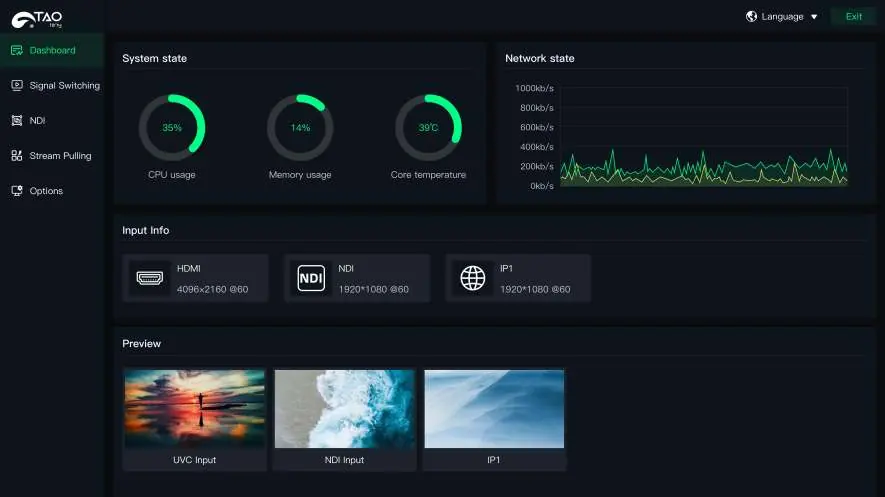Click the Stream Pulling sidebar icon

[17, 156]
